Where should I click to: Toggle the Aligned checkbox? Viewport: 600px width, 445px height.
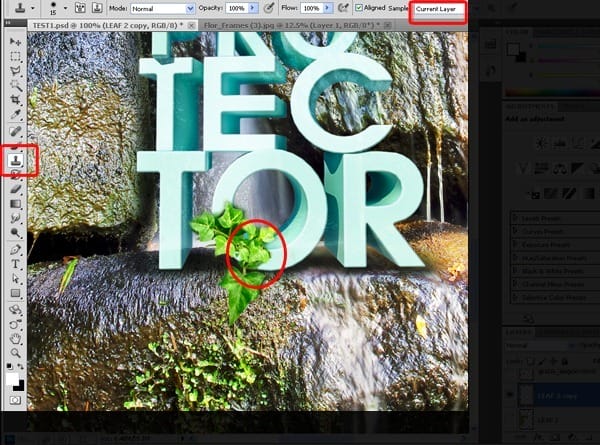click(359, 8)
